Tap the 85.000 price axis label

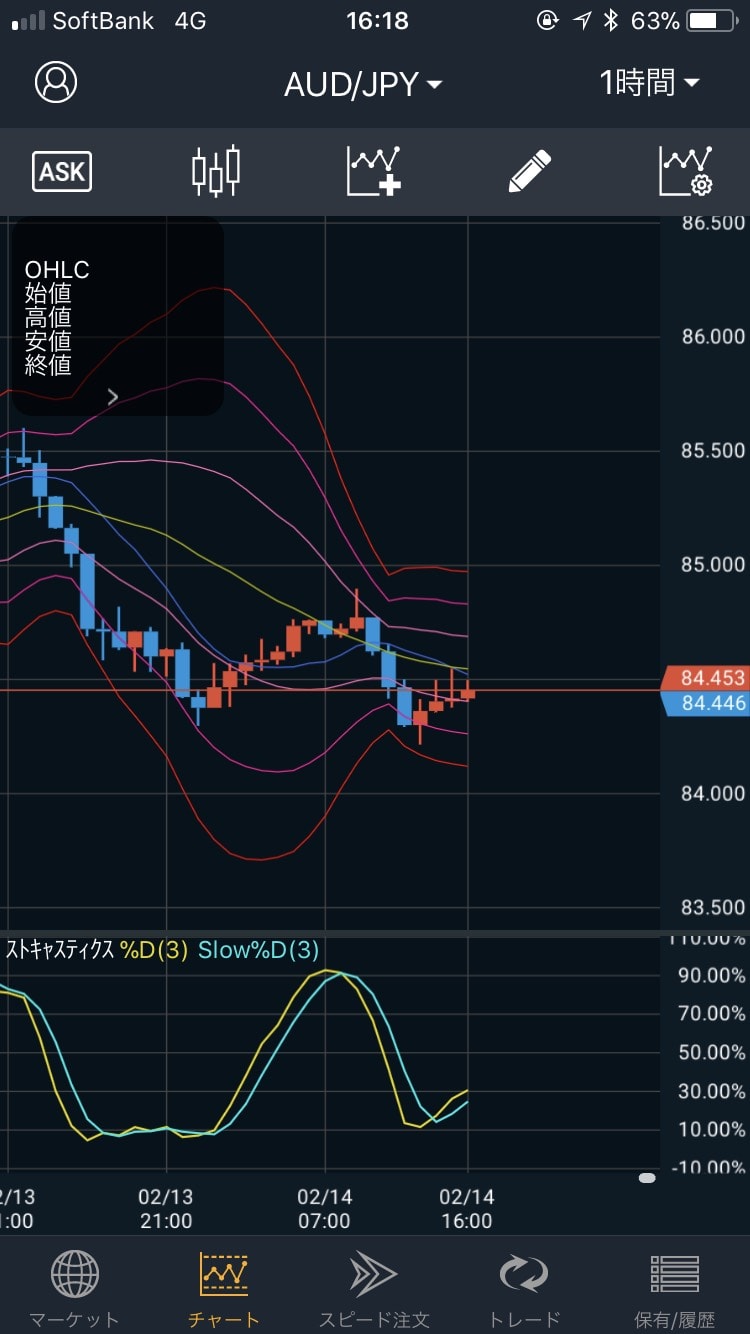point(713,565)
